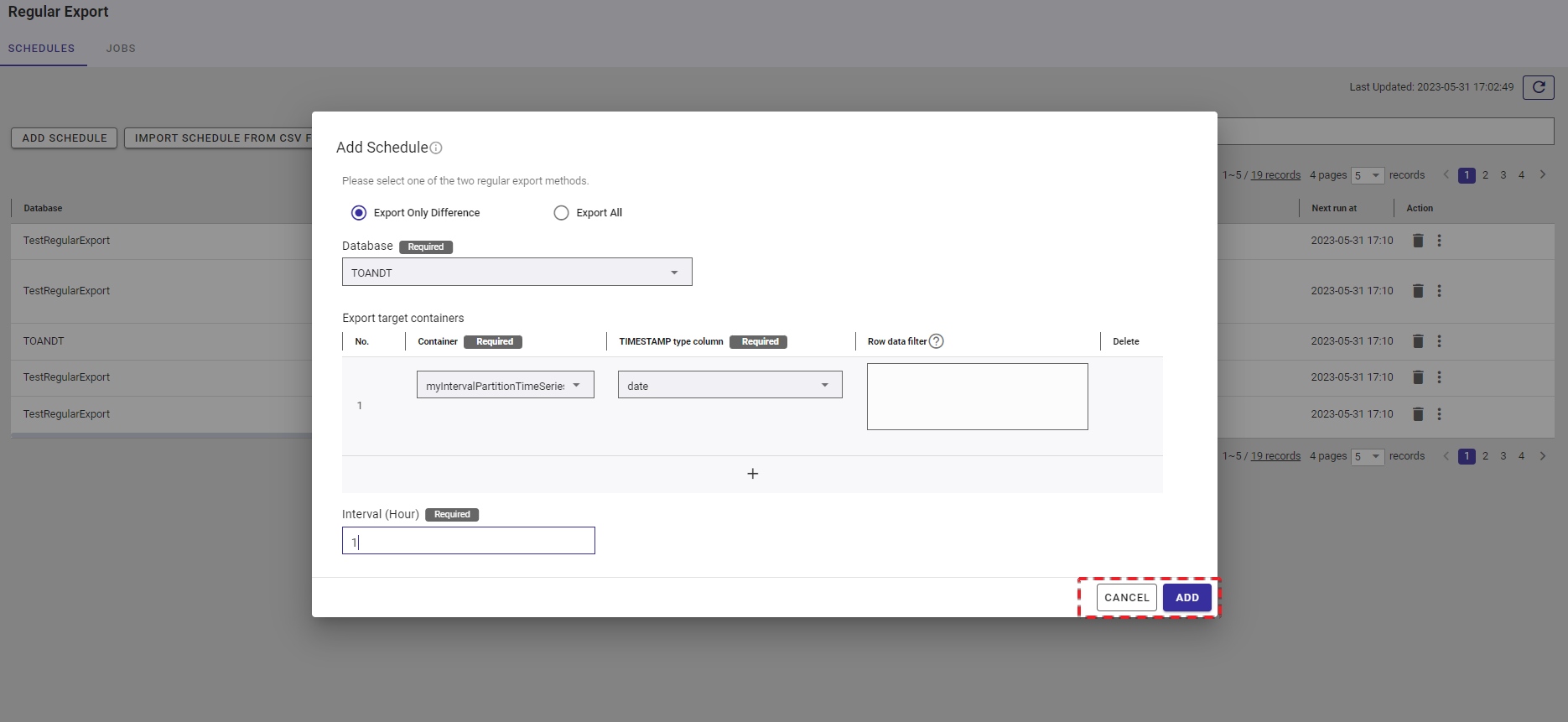1568x722 pixels.
Task: Click the refresh icon beside Last Updated
Action: coord(1538,87)
